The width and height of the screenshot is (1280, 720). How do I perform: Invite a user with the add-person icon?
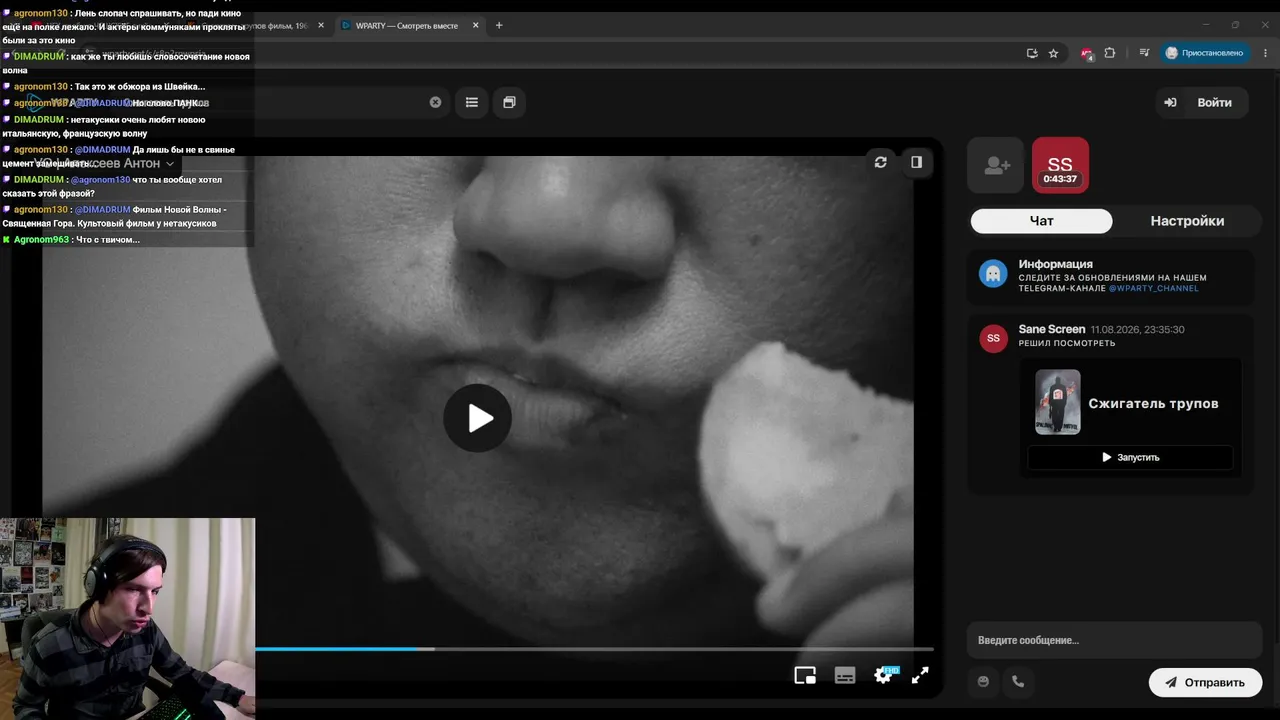pyautogui.click(x=996, y=165)
